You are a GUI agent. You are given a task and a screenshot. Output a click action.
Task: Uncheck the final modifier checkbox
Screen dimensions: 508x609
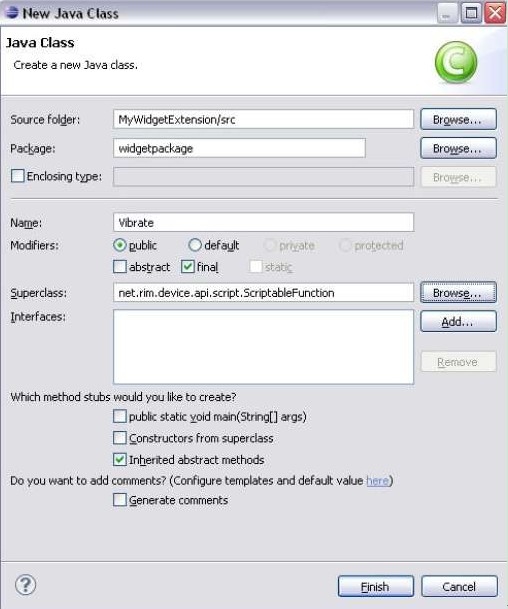[x=188, y=266]
